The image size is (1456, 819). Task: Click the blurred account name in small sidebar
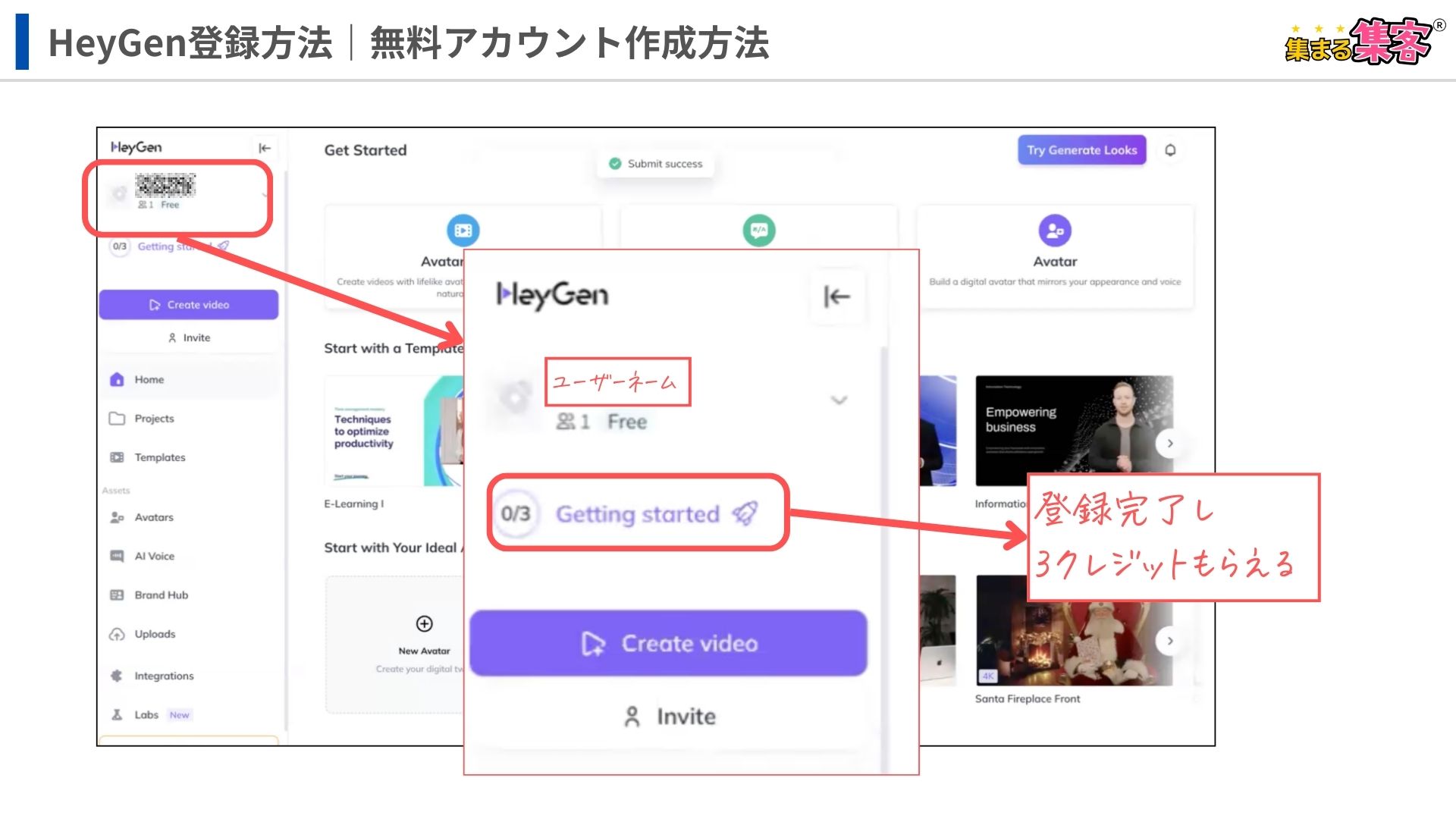tap(165, 185)
